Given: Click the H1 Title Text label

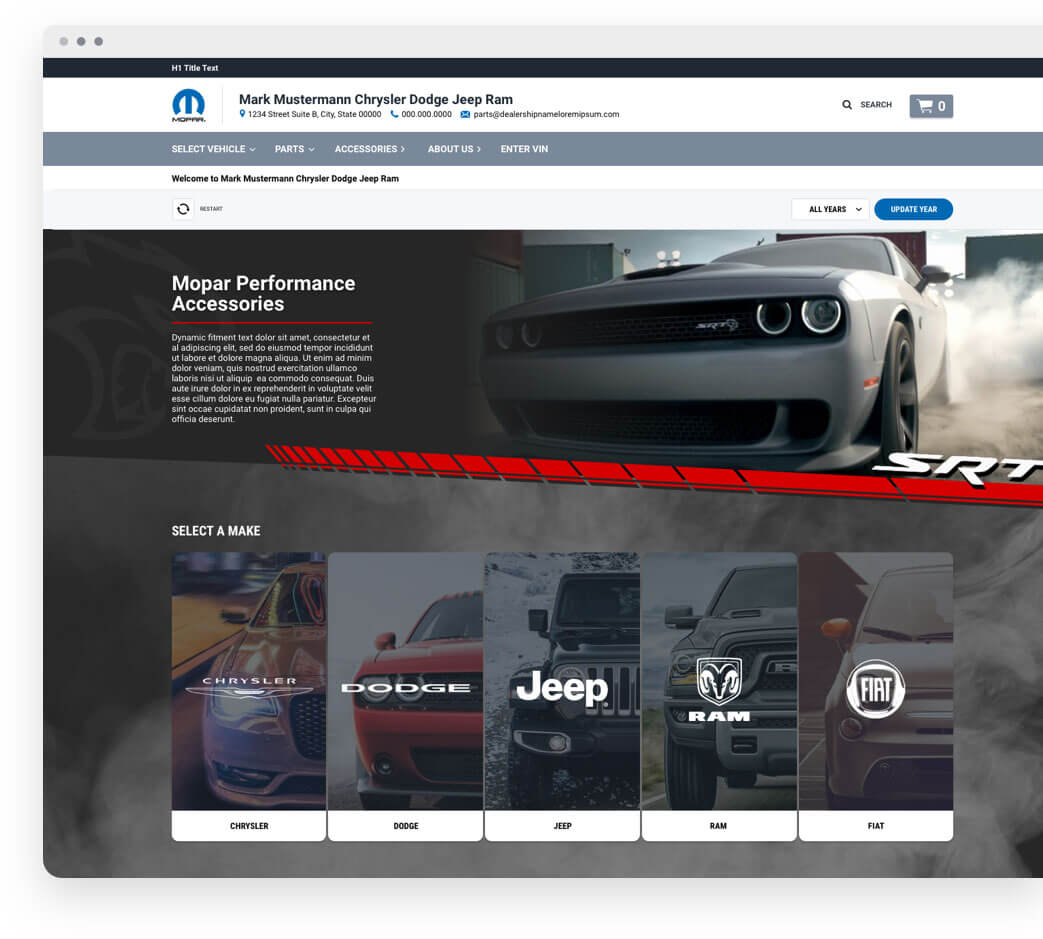Looking at the screenshot, I should (195, 68).
